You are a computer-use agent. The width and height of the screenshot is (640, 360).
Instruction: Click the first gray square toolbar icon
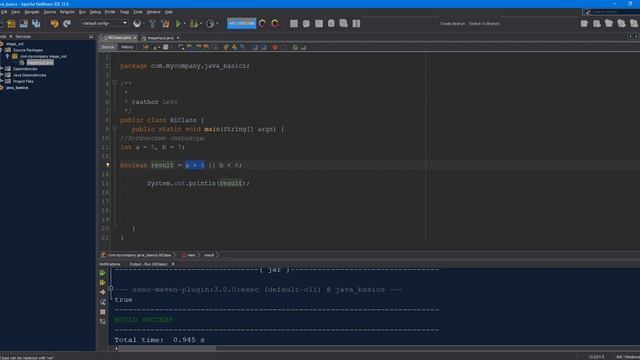[x=294, y=24]
